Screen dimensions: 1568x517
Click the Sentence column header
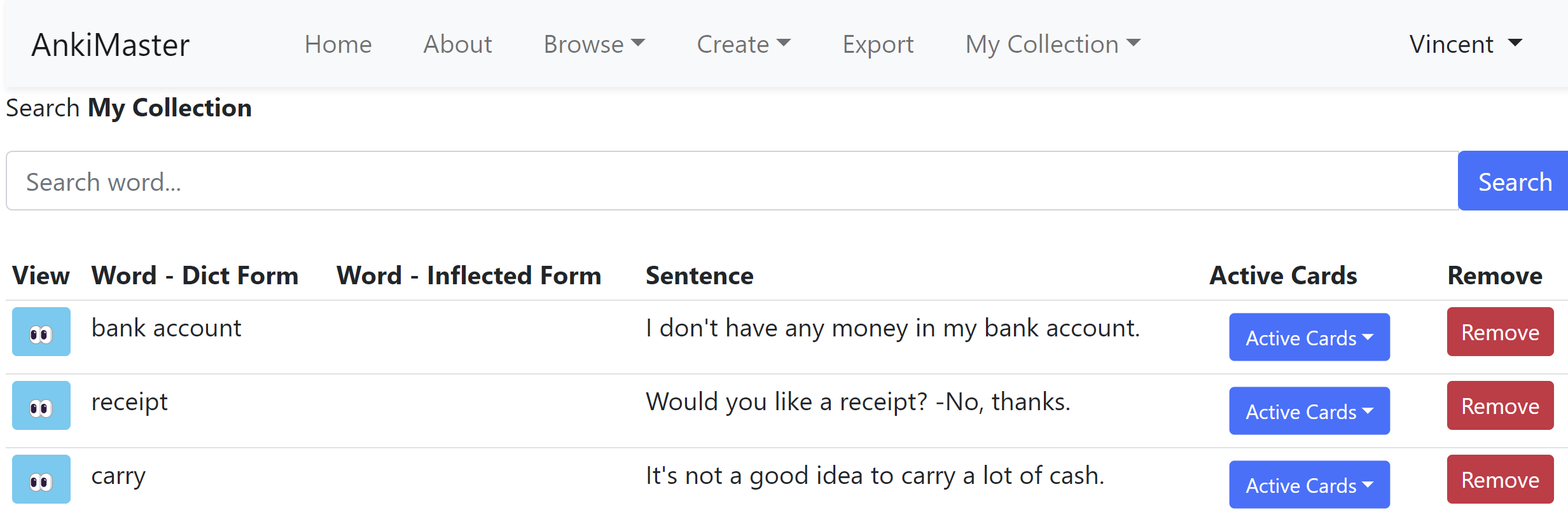tap(699, 276)
